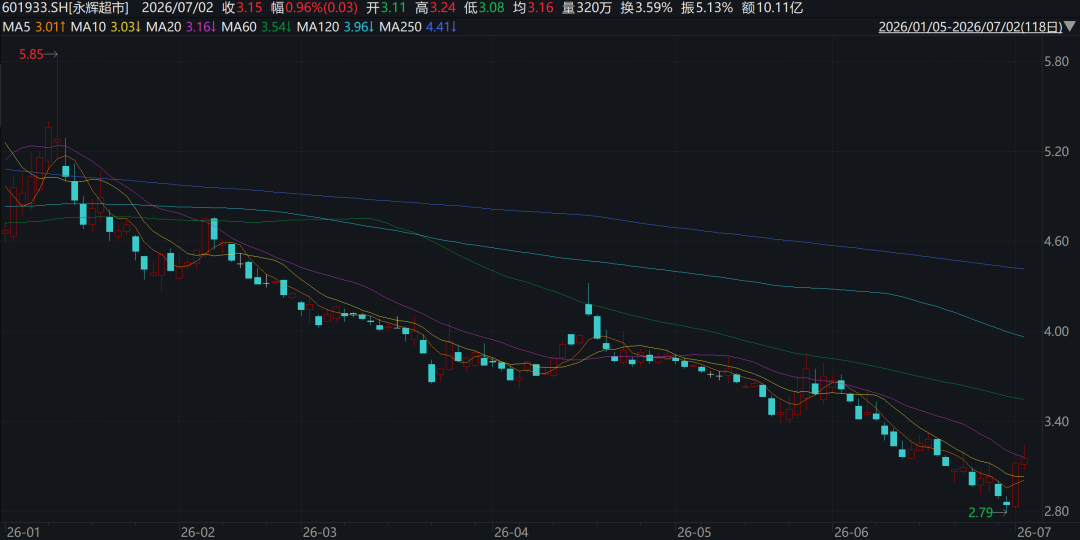
Task: Click the 2.79 period-low price marker
Action: point(981,512)
